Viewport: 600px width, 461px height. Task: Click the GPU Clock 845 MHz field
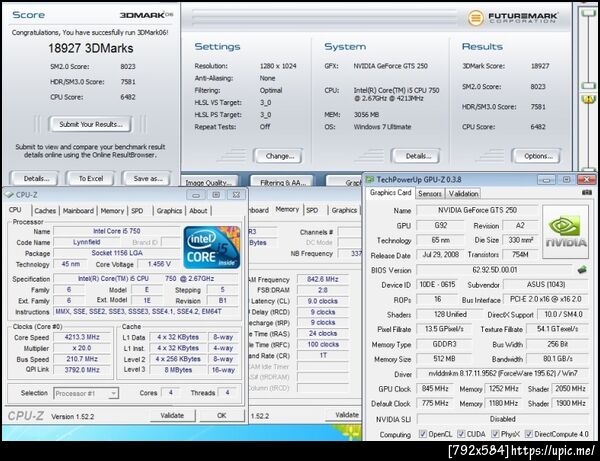click(435, 389)
